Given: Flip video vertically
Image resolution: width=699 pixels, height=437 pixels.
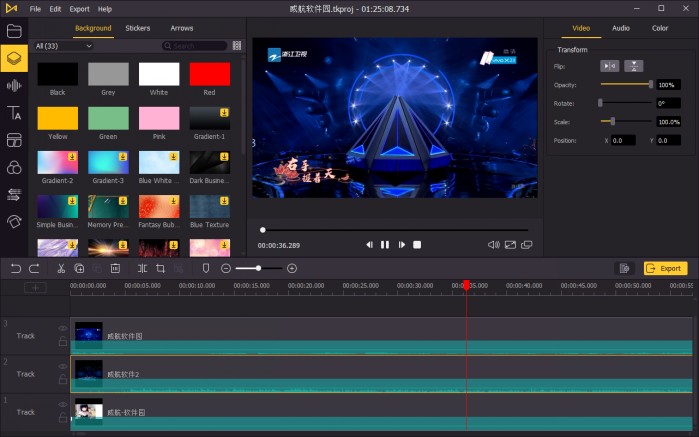Looking at the screenshot, I should coord(633,66).
